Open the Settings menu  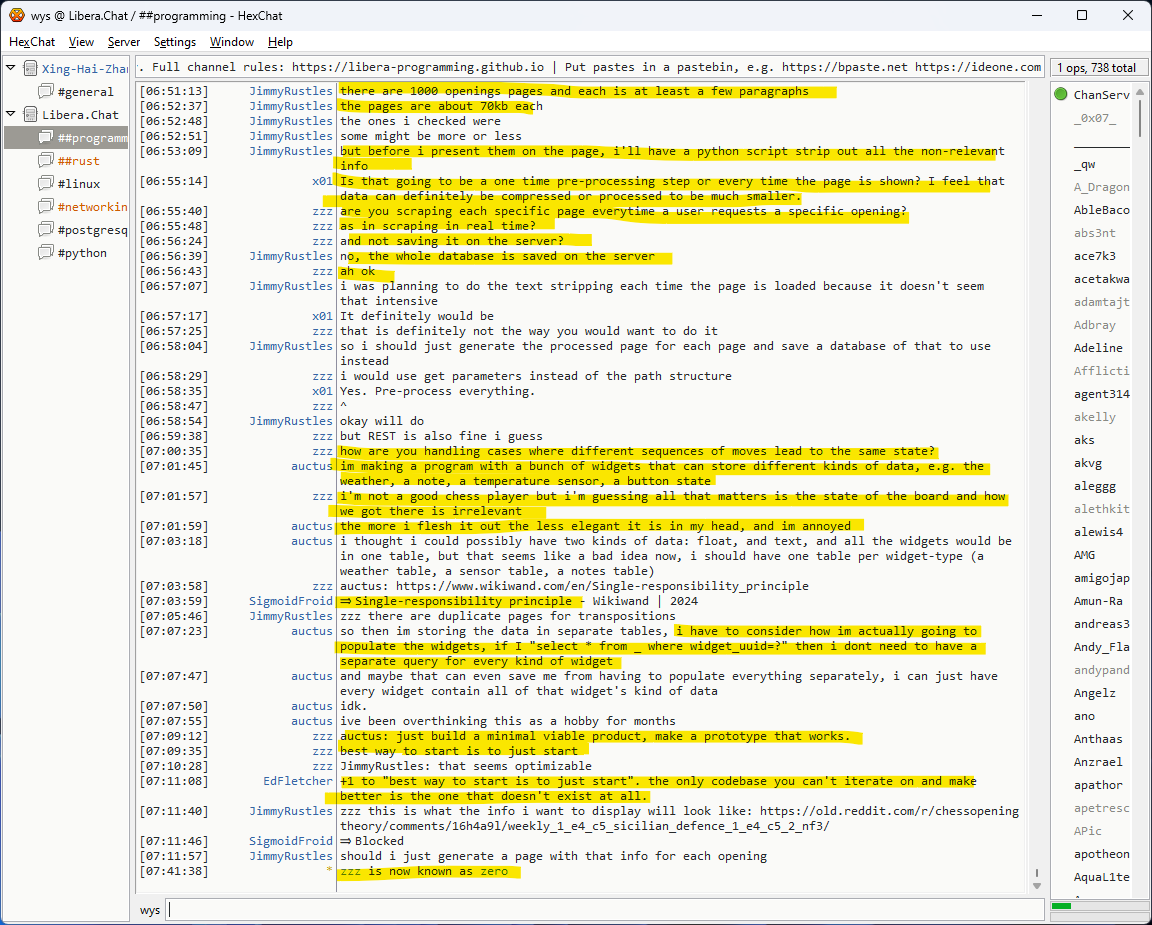tap(175, 42)
